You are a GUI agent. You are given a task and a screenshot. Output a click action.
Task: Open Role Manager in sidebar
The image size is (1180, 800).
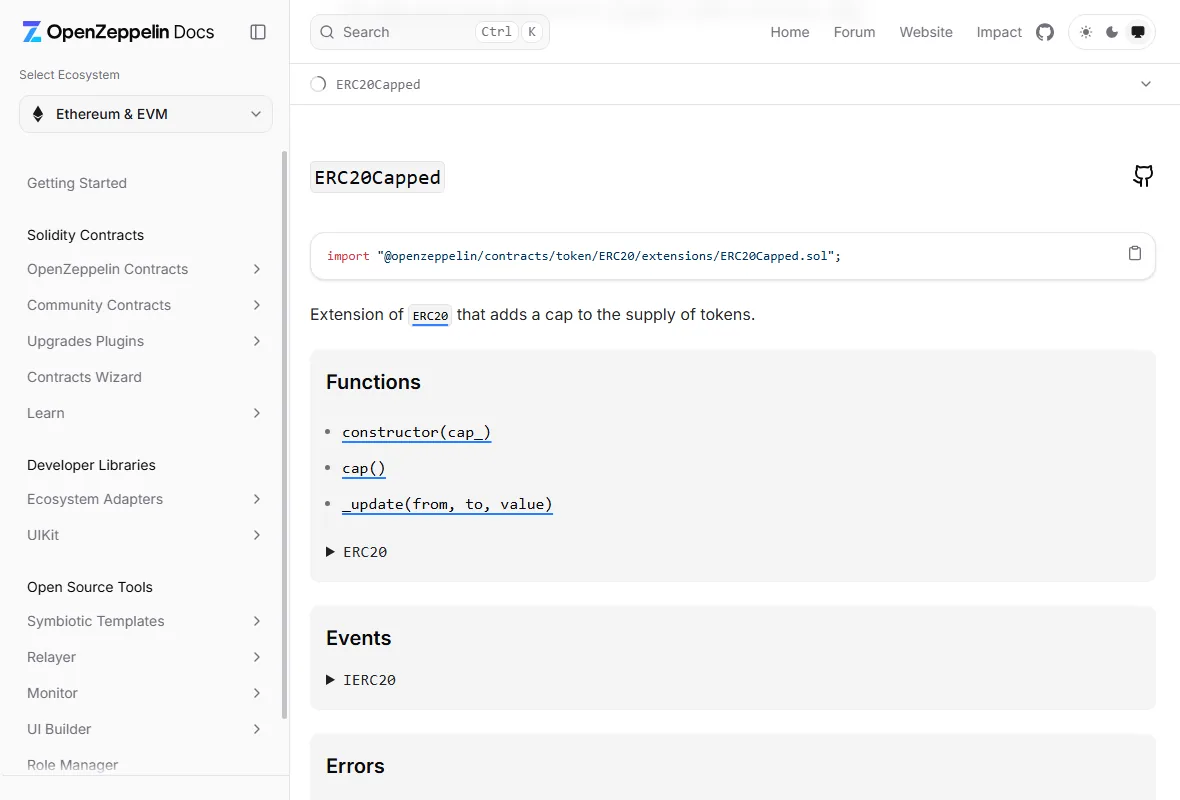(72, 765)
